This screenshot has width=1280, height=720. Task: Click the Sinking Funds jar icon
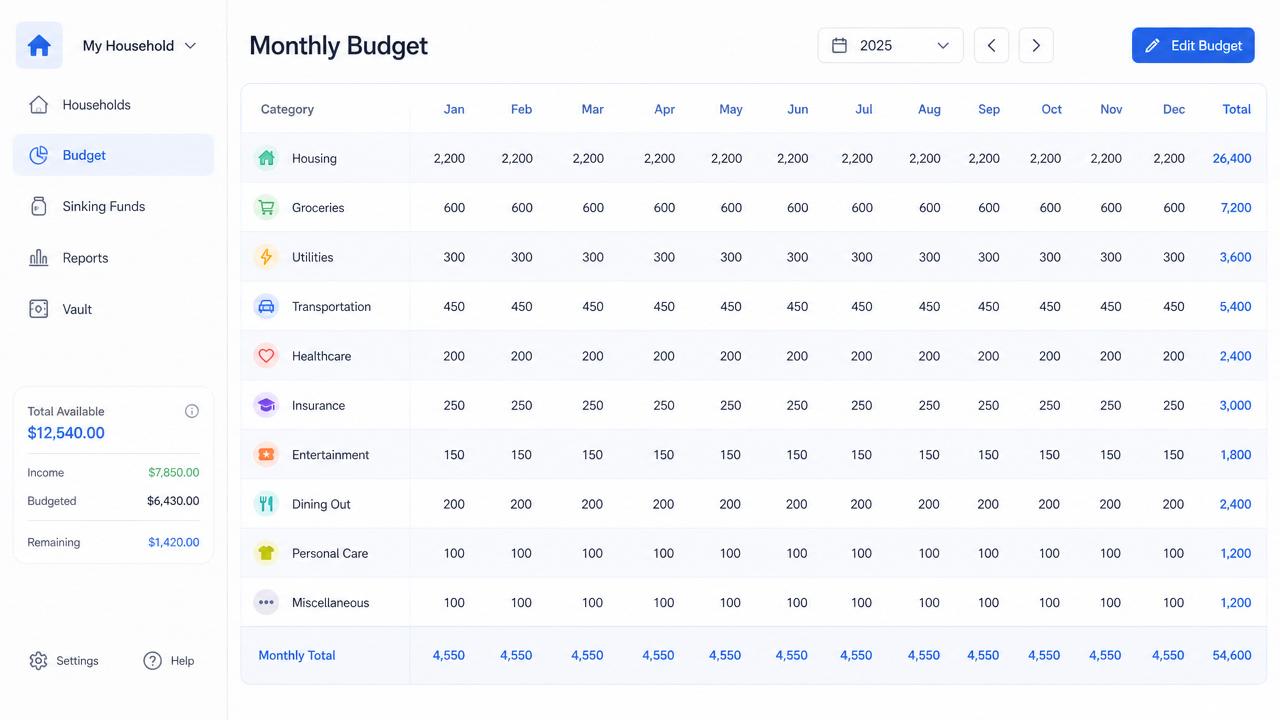tap(38, 207)
